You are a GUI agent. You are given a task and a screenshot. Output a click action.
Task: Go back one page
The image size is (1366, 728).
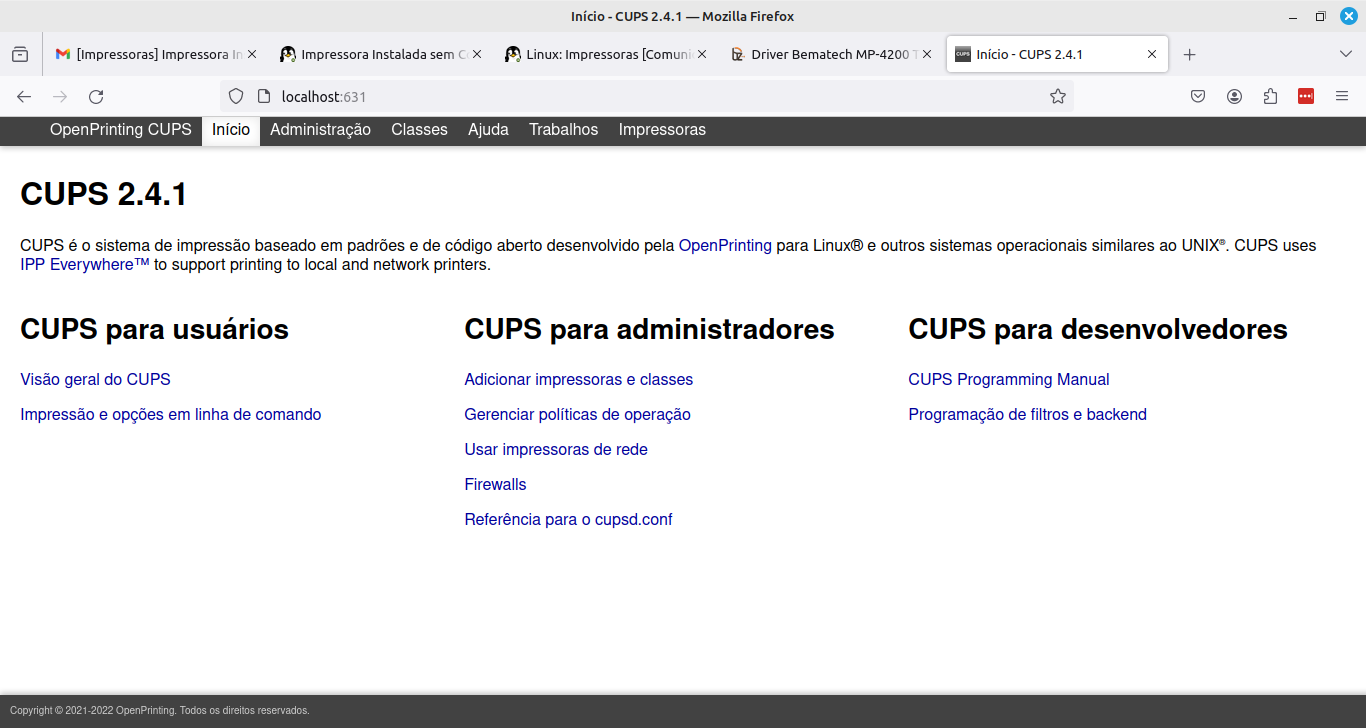pyautogui.click(x=24, y=97)
